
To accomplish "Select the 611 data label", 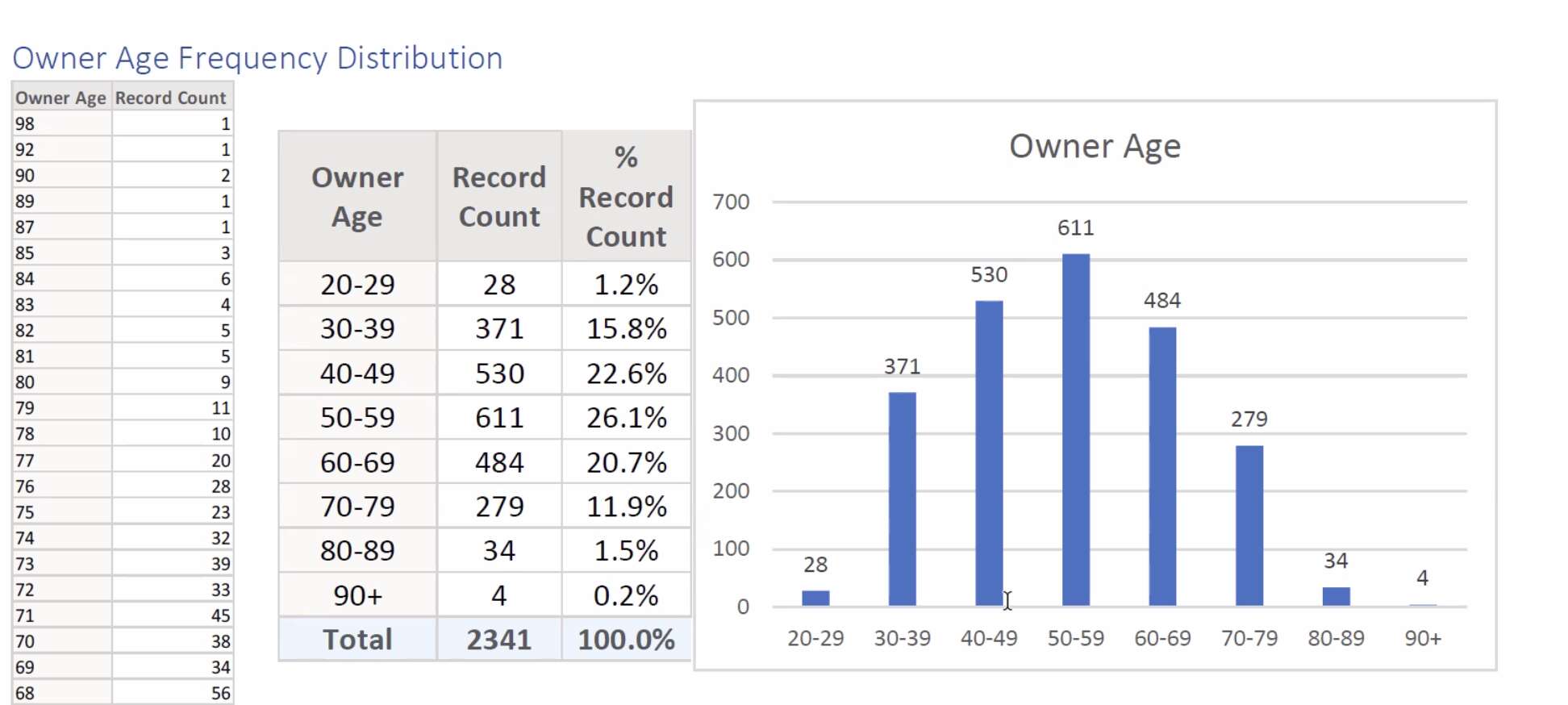I will (x=1075, y=228).
